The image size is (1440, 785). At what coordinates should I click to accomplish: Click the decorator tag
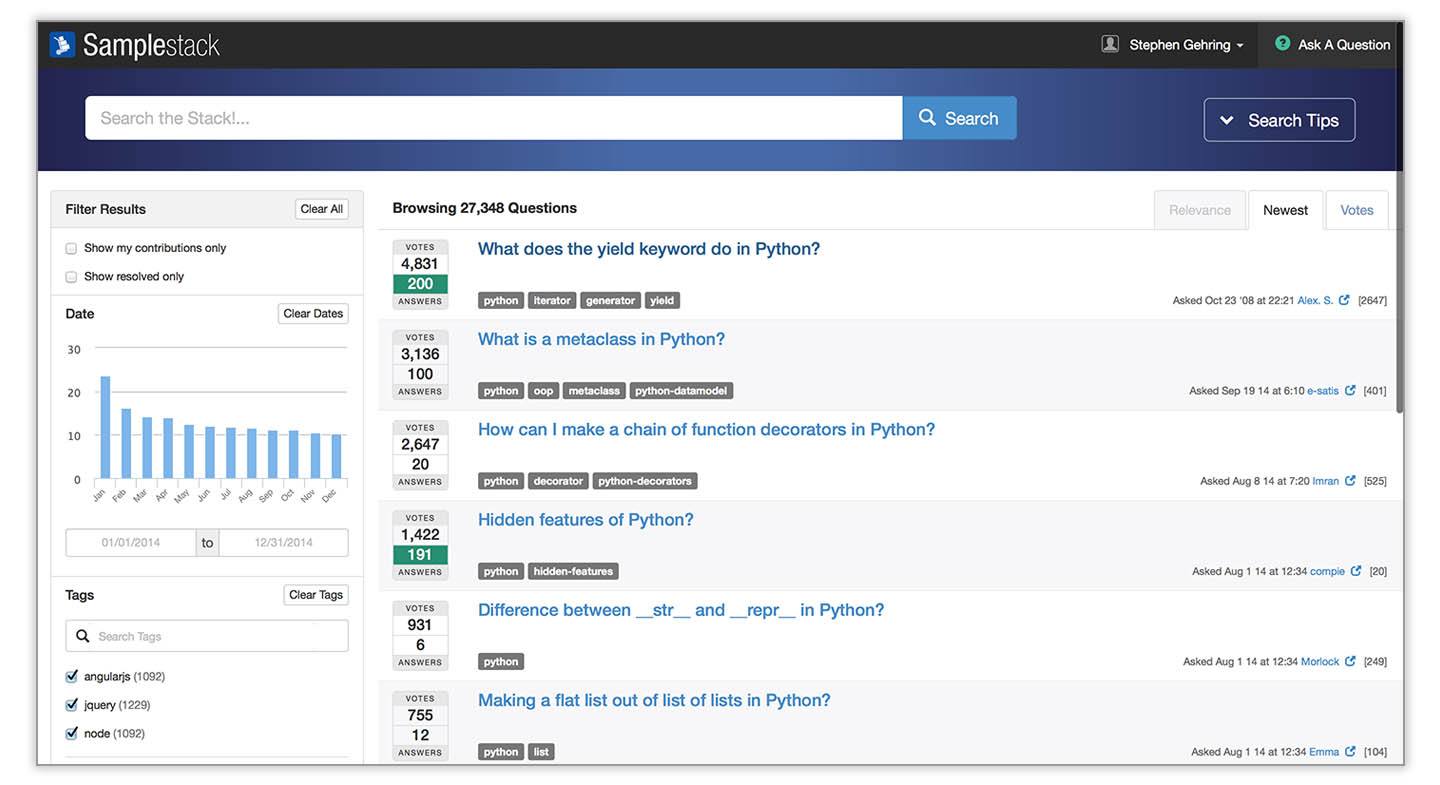558,481
